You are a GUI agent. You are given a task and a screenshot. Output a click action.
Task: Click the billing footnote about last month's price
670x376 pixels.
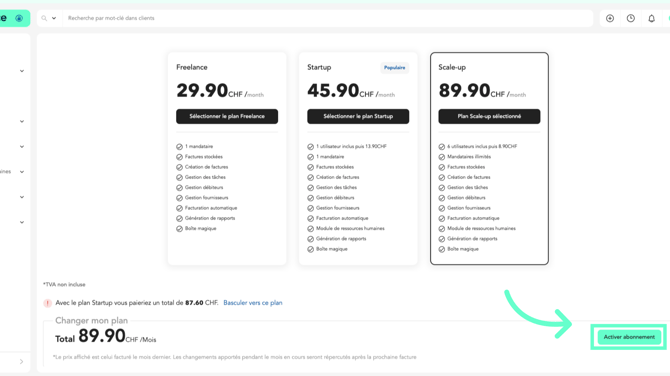235,357
